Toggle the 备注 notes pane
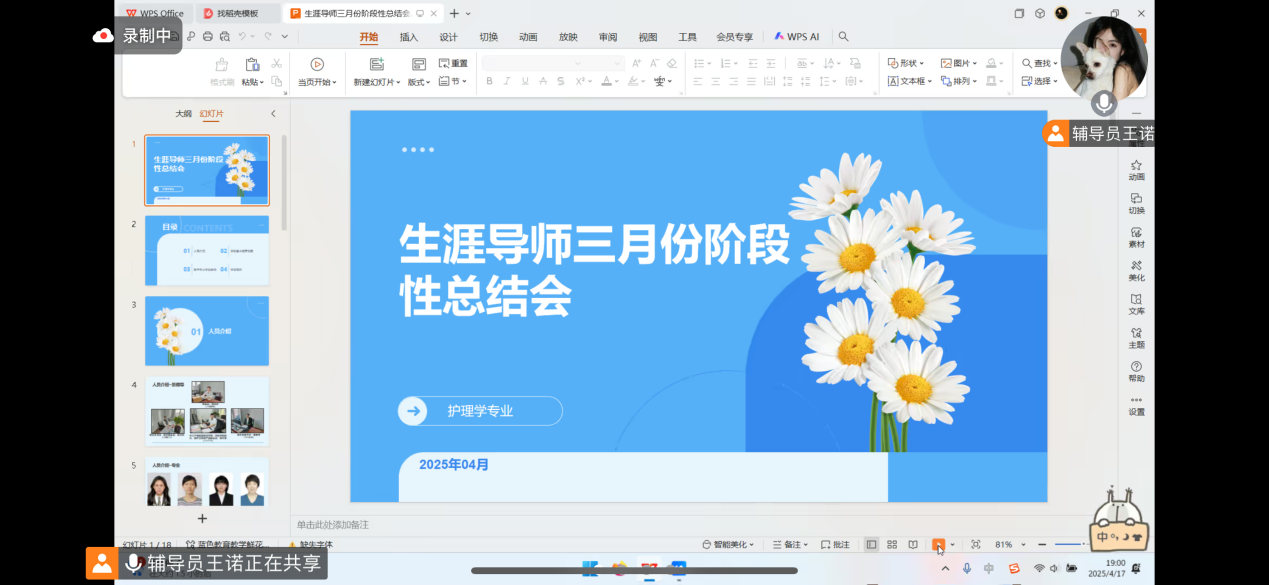Image resolution: width=1269 pixels, height=585 pixels. tap(790, 545)
